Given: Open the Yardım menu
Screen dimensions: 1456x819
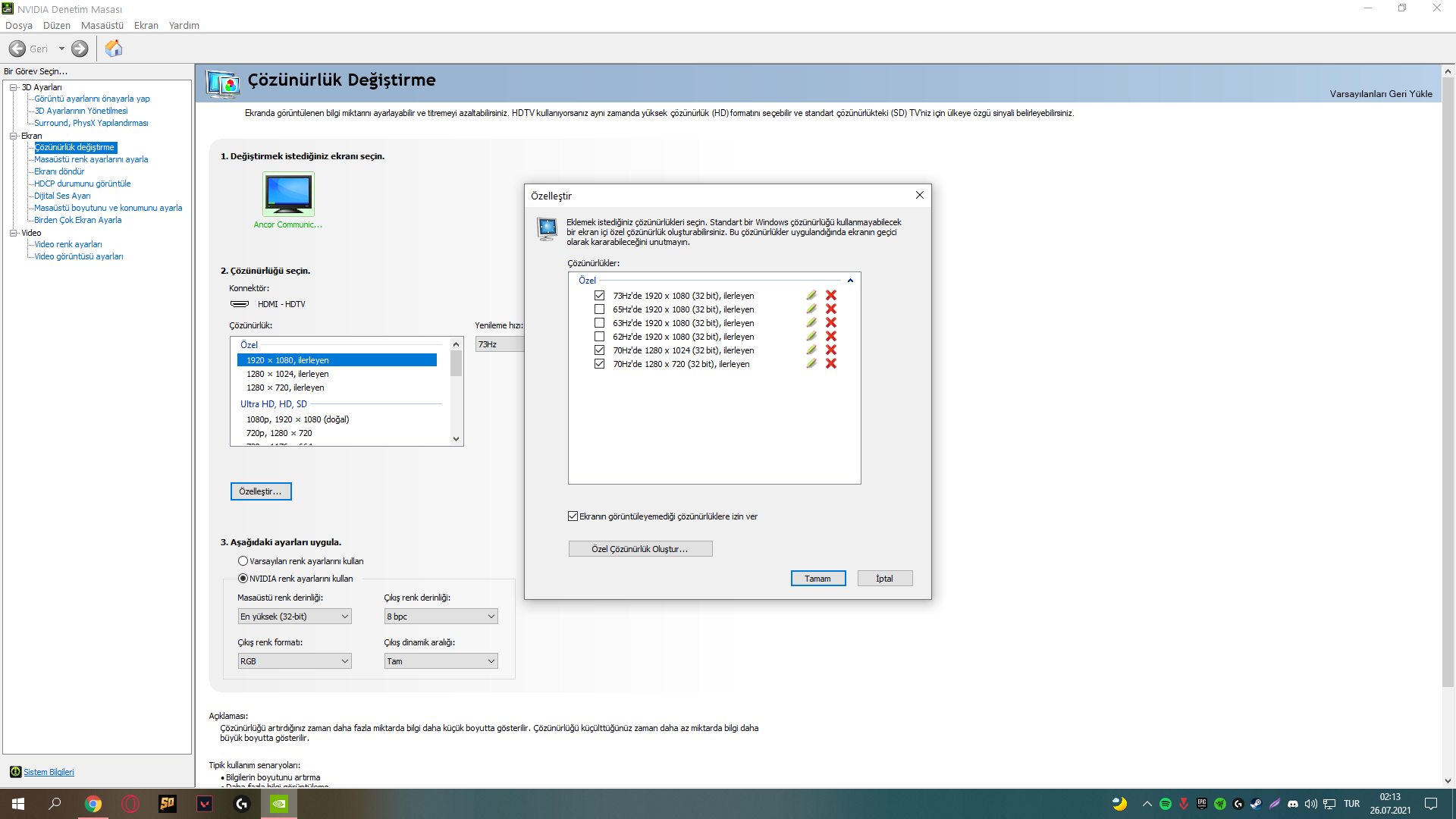Looking at the screenshot, I should click(184, 25).
